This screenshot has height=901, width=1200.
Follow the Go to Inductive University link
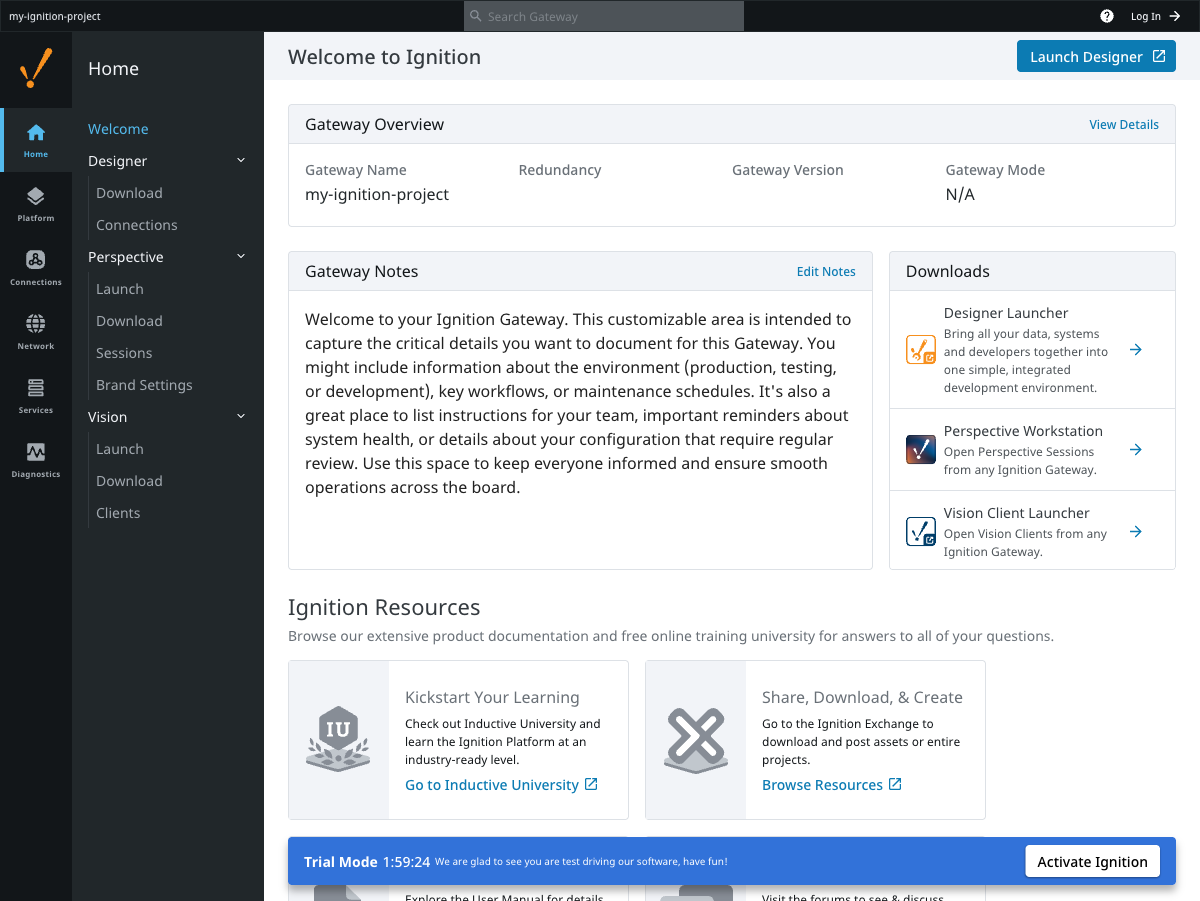pos(492,785)
